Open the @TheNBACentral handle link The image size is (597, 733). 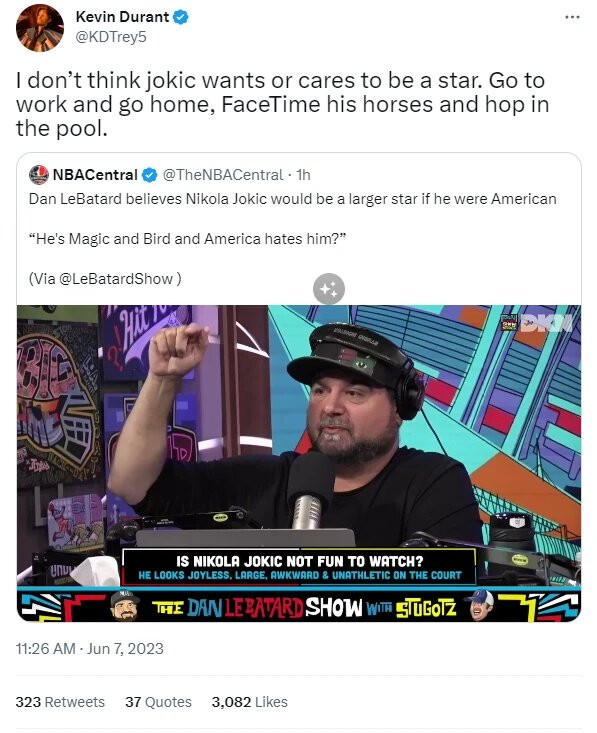(223, 175)
